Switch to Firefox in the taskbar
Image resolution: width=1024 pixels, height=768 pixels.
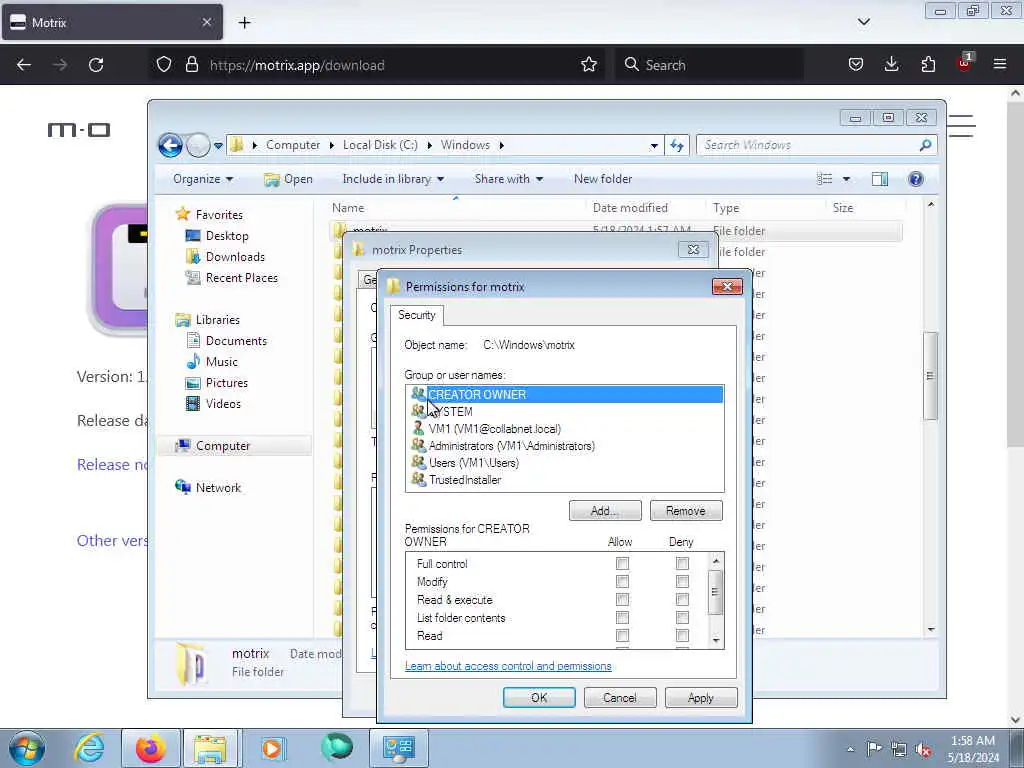[150, 748]
